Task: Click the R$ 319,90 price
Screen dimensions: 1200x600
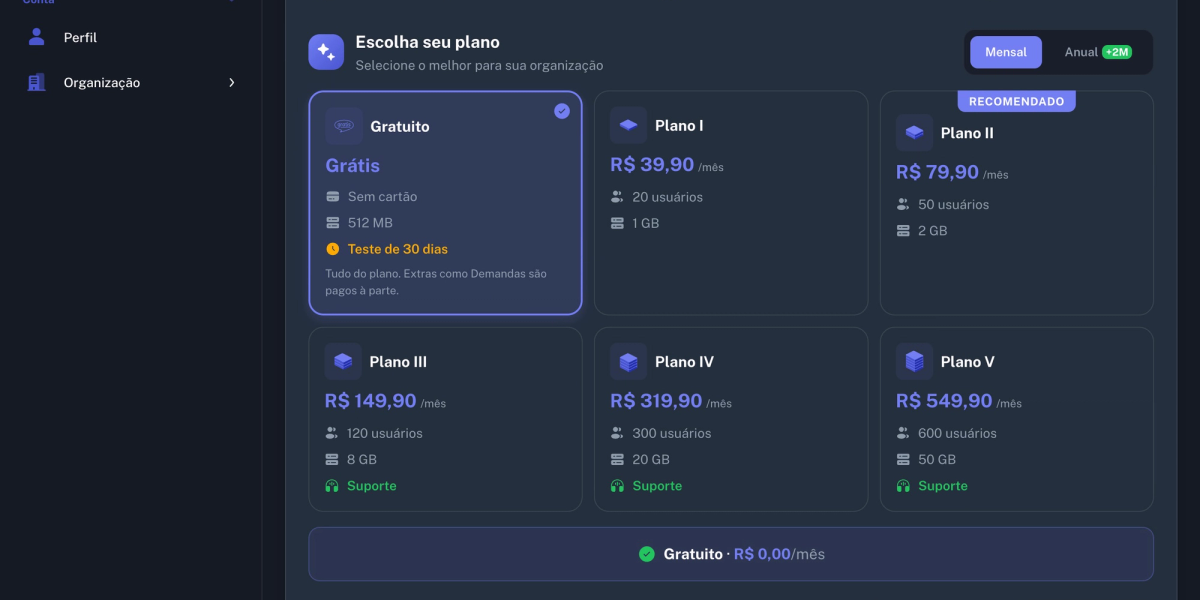Action: coord(656,401)
